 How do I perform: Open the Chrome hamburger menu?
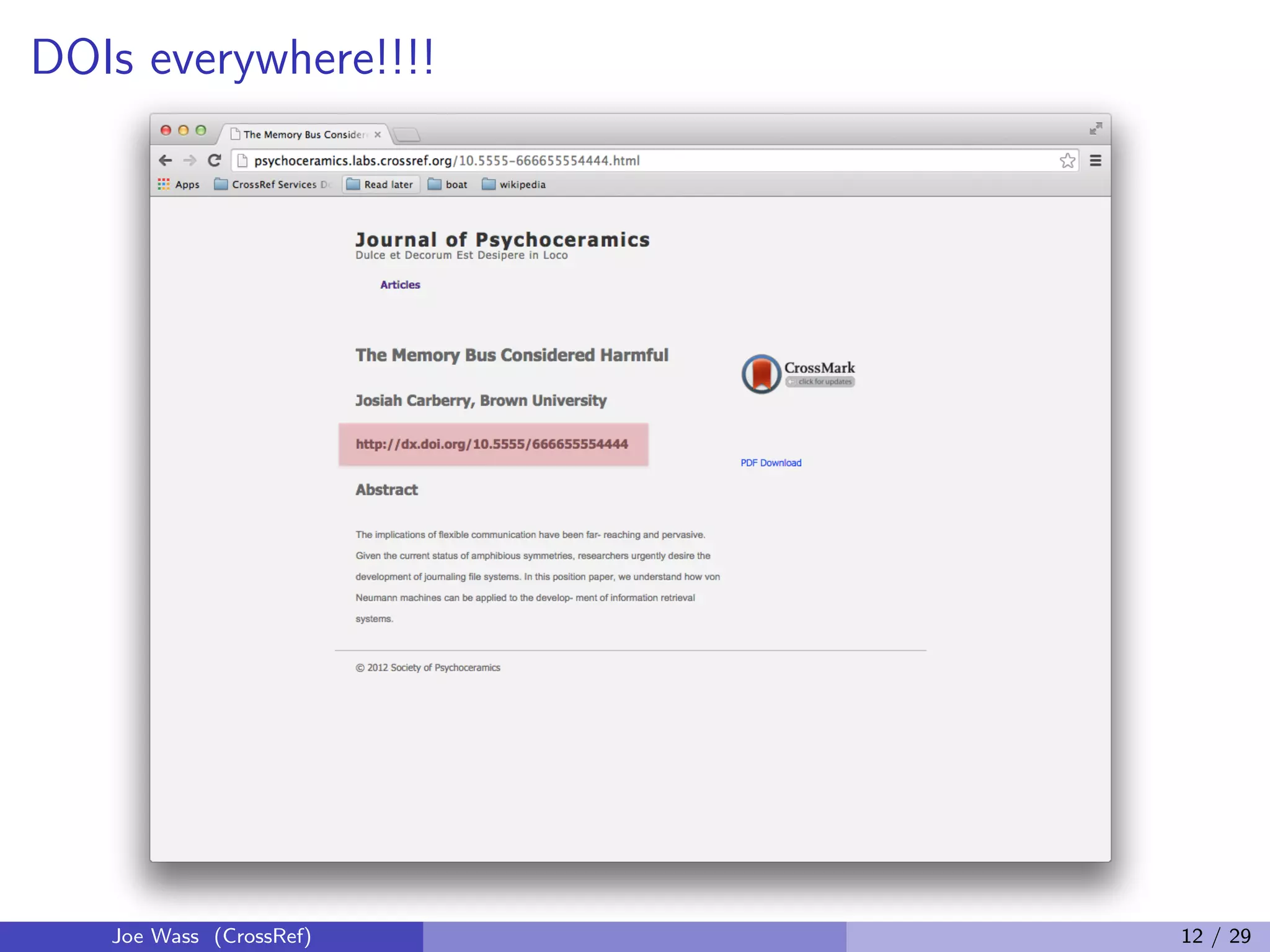click(1096, 161)
